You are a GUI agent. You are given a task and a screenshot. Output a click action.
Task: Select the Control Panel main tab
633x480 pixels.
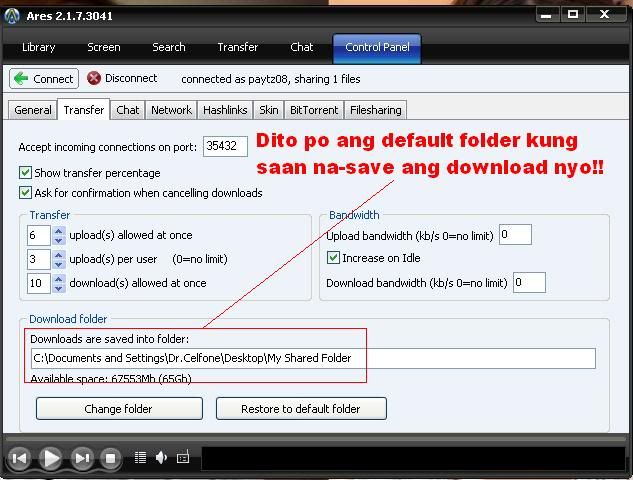pos(377,48)
